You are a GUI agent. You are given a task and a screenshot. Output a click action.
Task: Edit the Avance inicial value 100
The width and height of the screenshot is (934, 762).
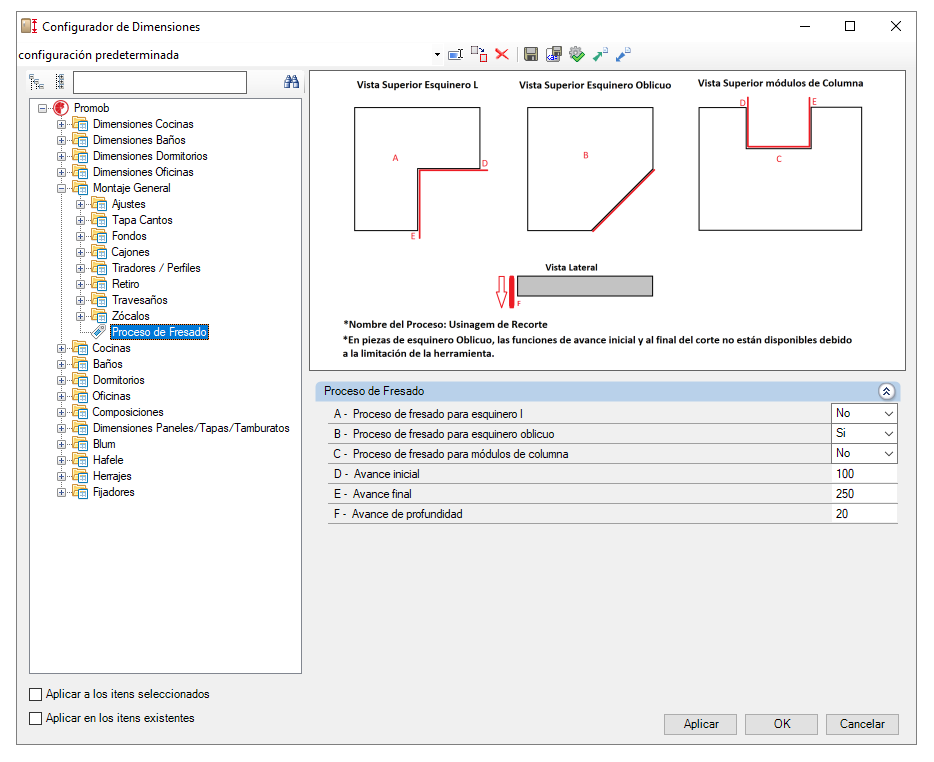[x=864, y=474]
